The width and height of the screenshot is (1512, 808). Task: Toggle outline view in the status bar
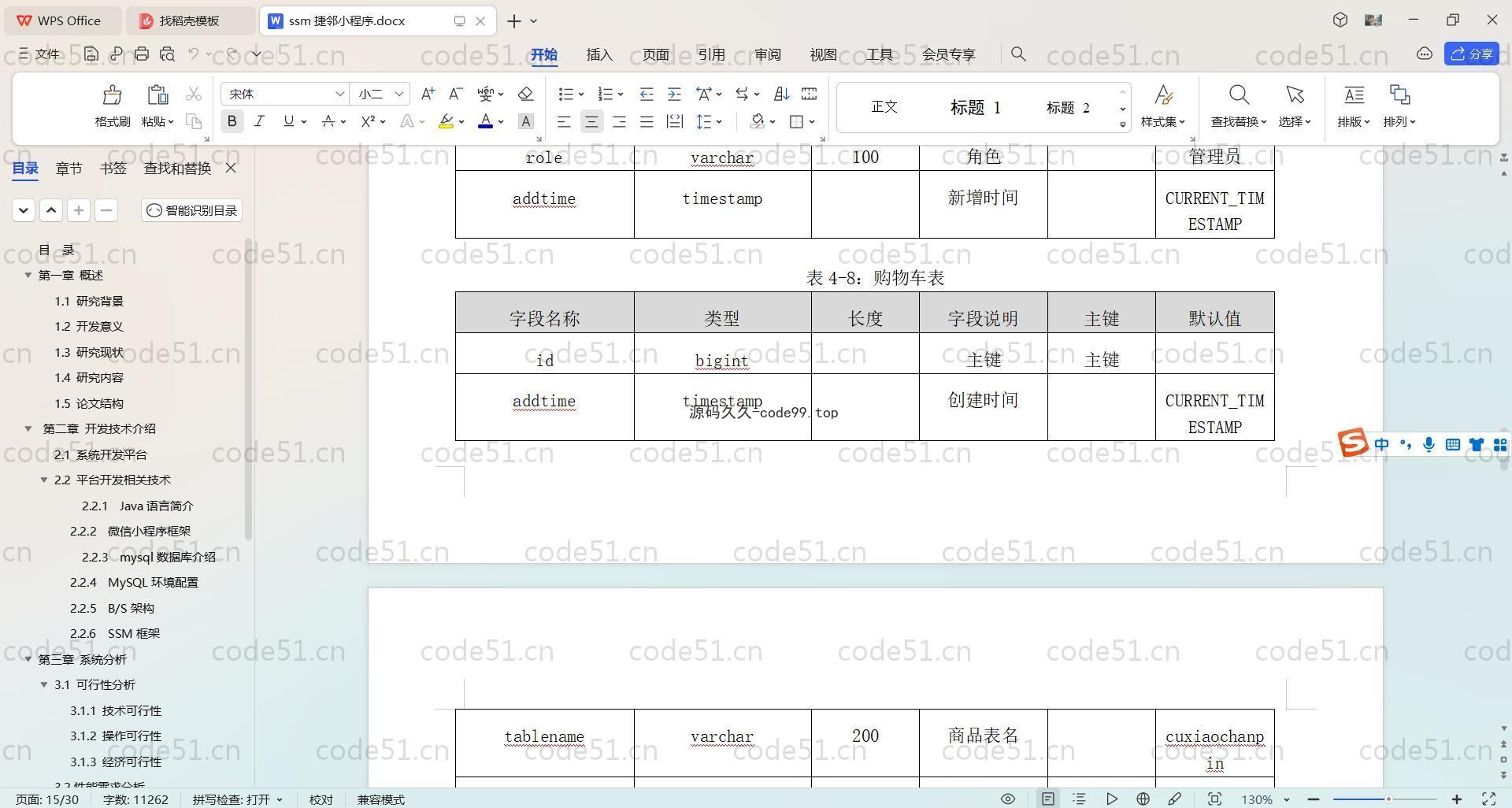coord(1080,799)
